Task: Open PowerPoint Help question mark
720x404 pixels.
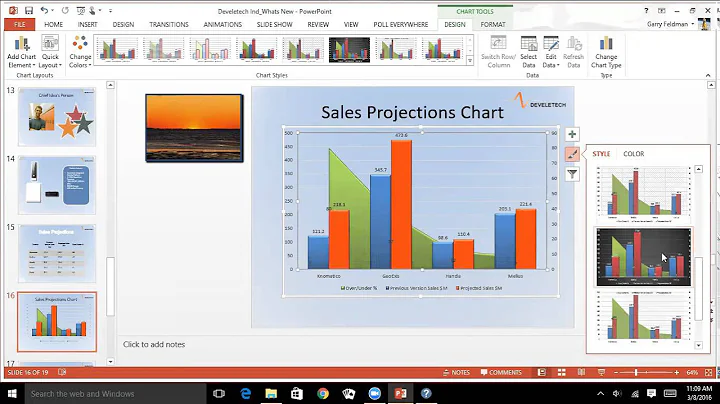Action: click(x=646, y=11)
